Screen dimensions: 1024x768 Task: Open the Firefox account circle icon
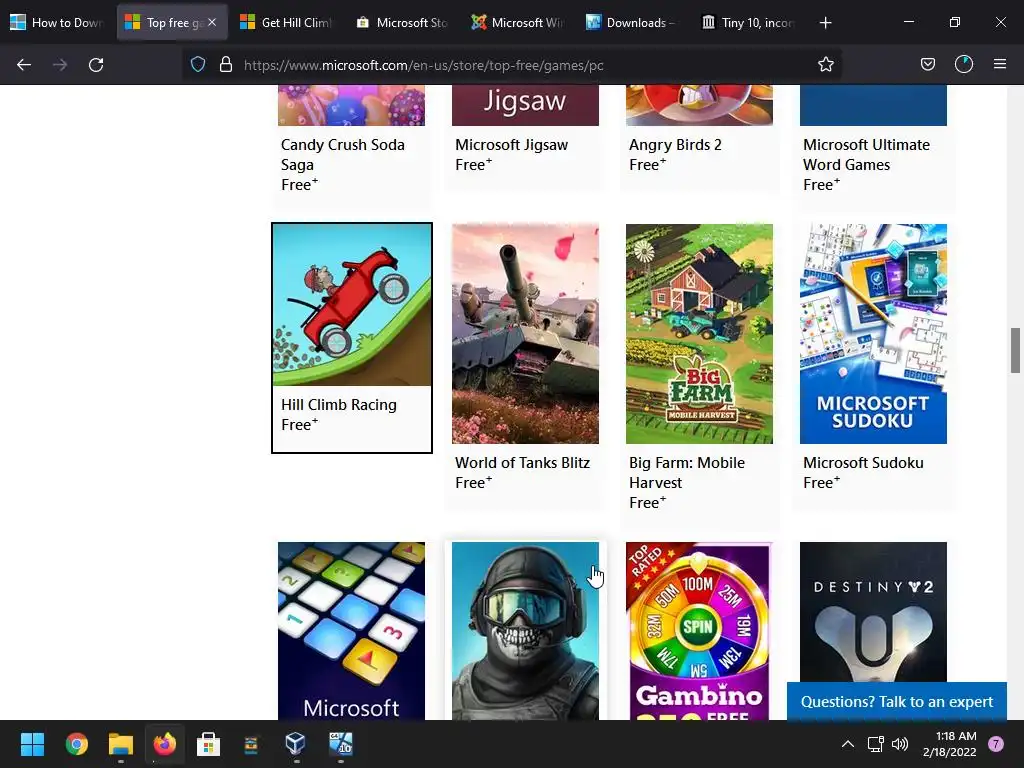[x=964, y=64]
